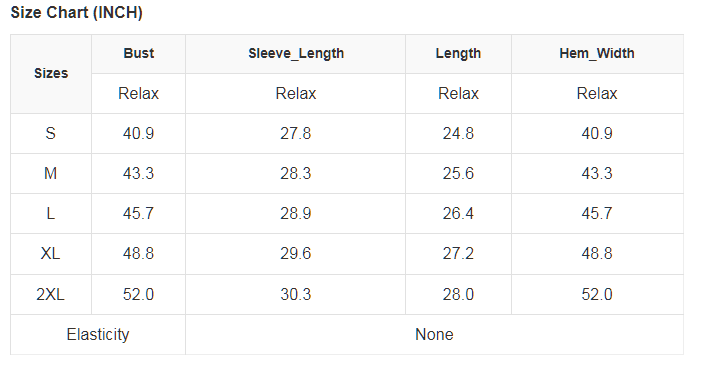Click the Relax subheader under Hem_Width
The width and height of the screenshot is (707, 365).
point(597,93)
